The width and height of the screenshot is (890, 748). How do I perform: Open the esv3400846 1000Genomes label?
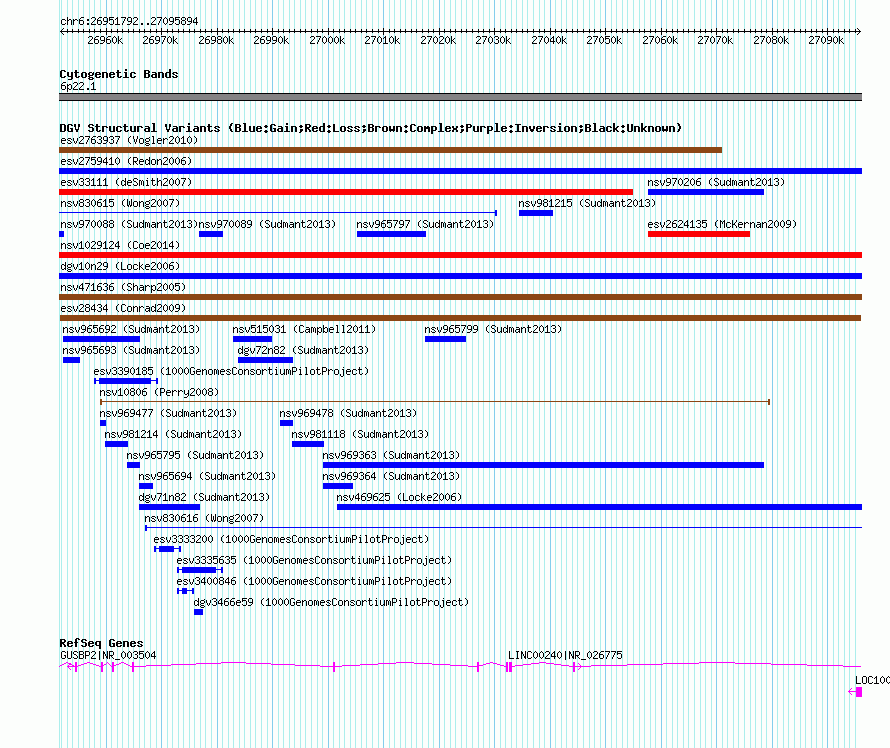[314, 581]
